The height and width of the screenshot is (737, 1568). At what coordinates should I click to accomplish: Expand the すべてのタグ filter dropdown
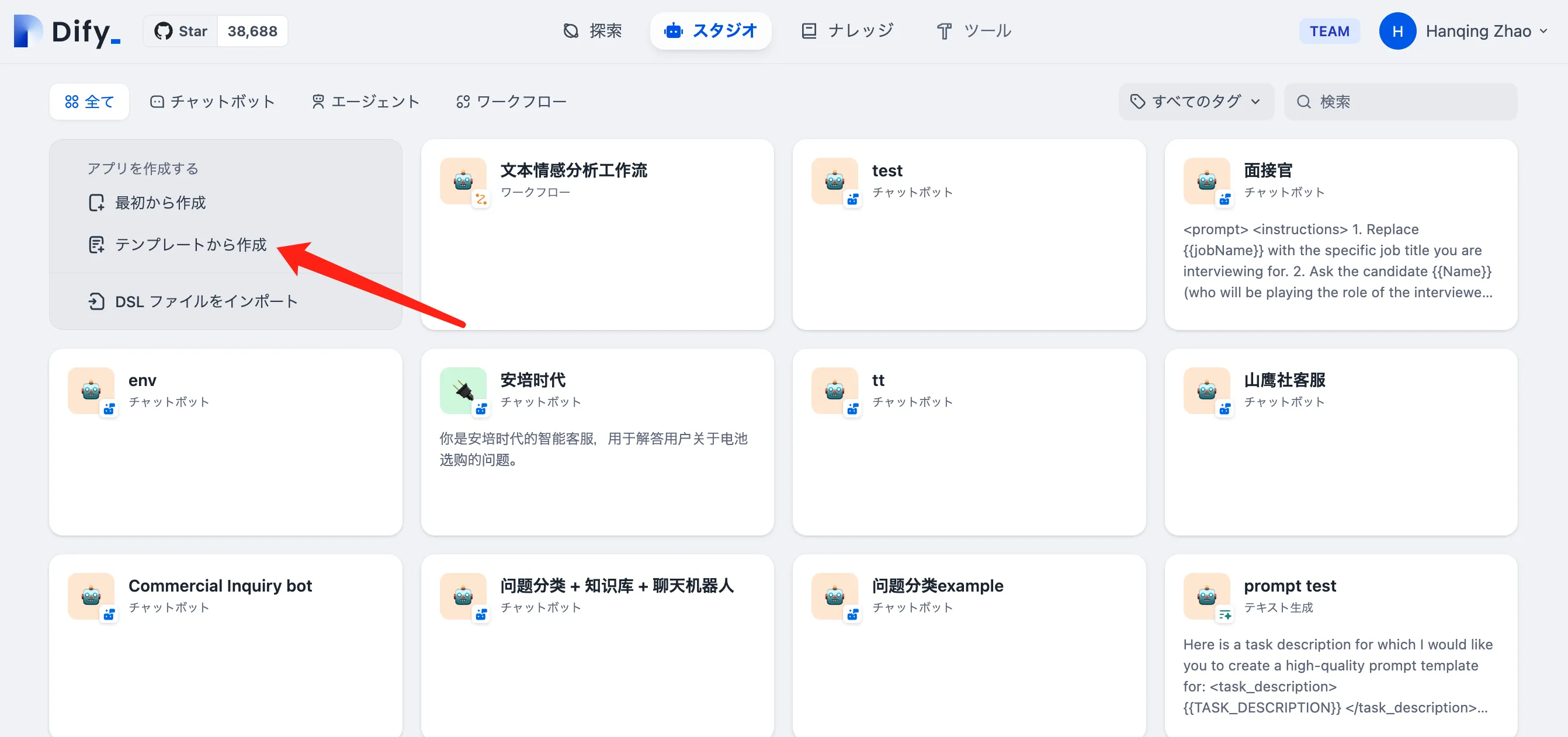click(x=1195, y=102)
